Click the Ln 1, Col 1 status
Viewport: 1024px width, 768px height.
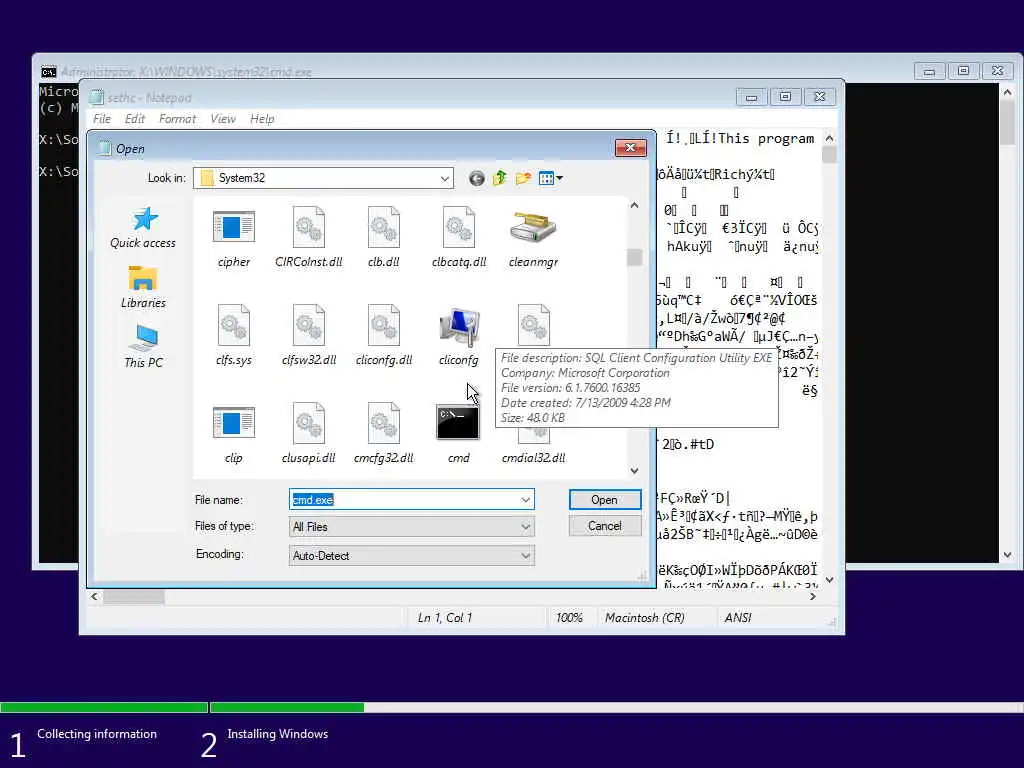445,618
